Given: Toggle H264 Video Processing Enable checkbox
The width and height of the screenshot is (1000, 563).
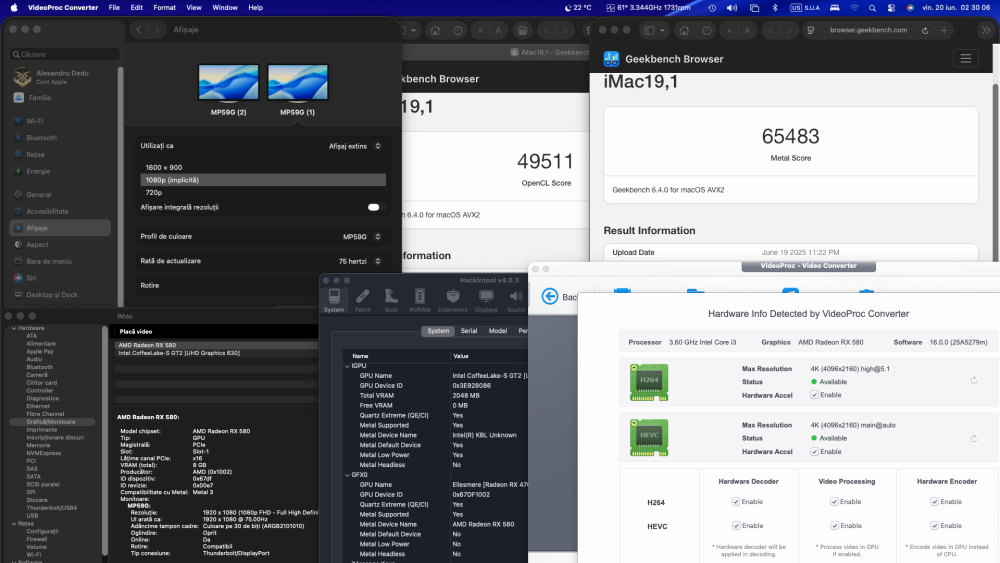Looking at the screenshot, I should tap(834, 502).
